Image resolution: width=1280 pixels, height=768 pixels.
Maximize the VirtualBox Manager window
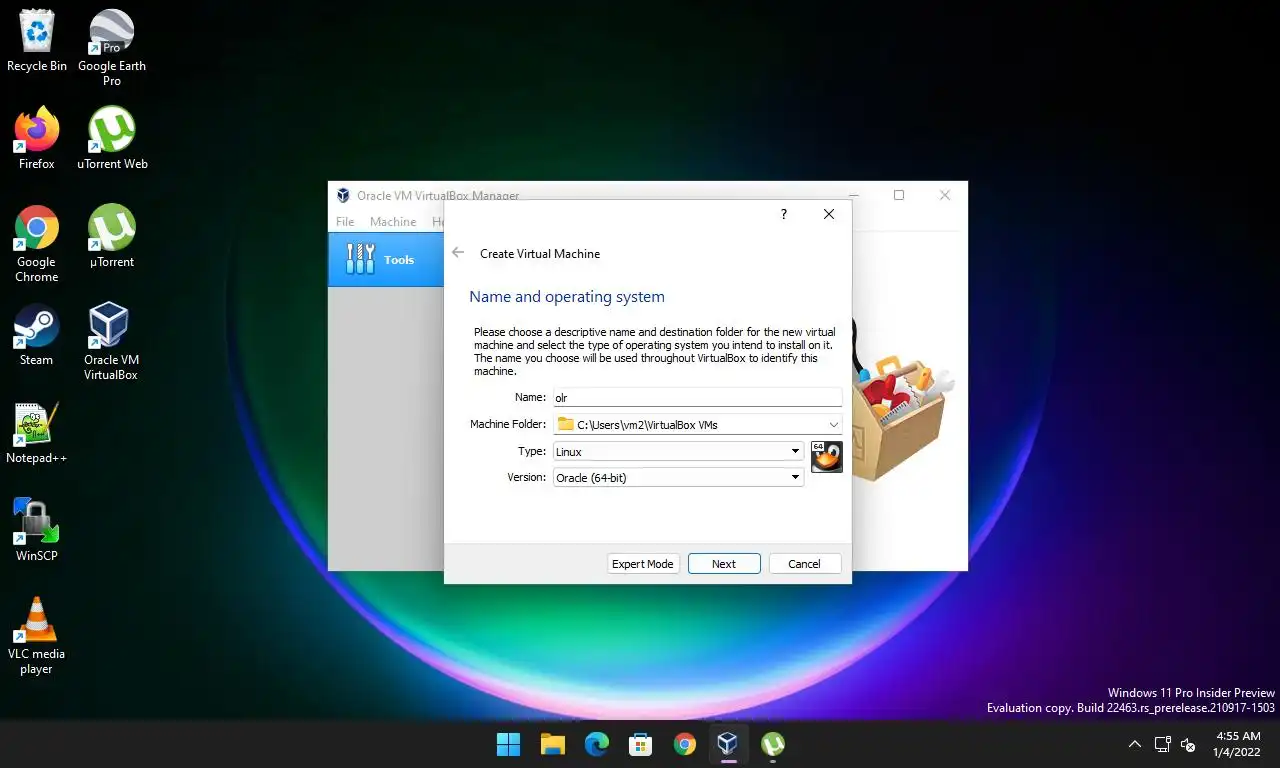point(899,195)
